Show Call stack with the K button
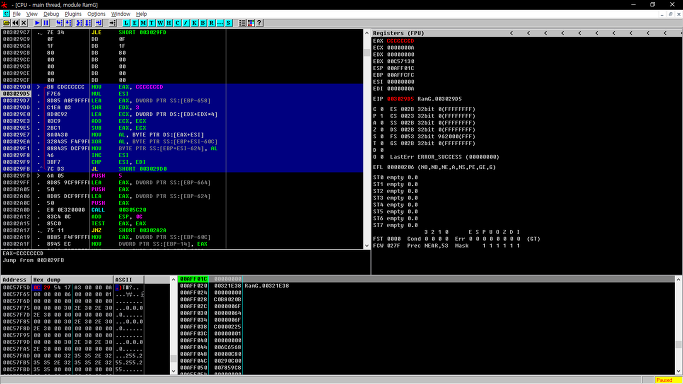The width and height of the screenshot is (683, 384). point(194,23)
